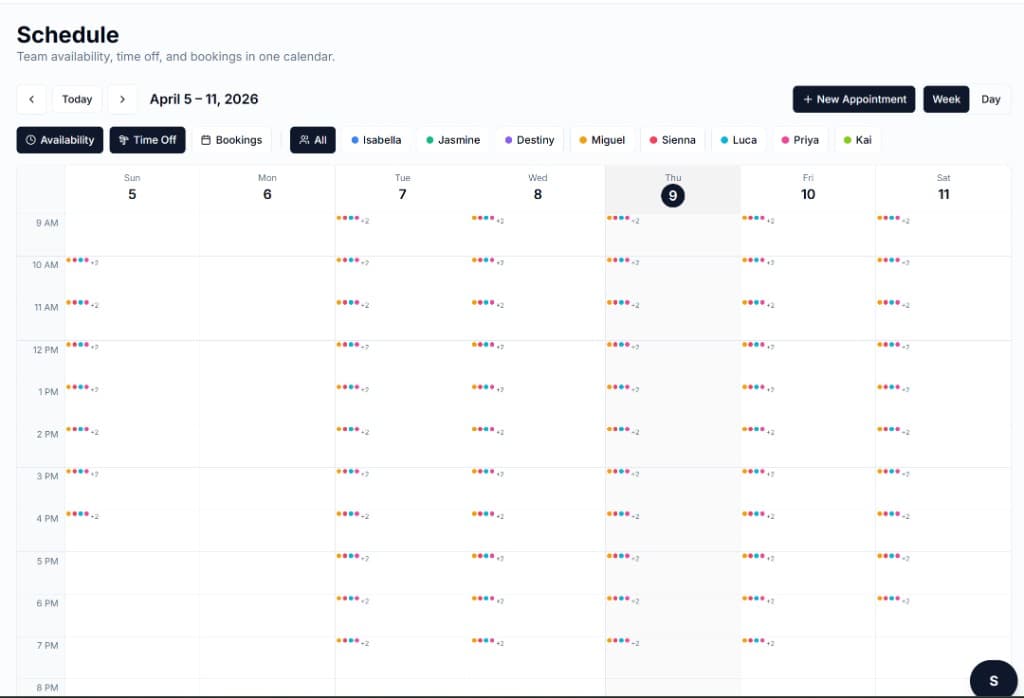Open the Bookings filter via its calendar icon
1024x698 pixels.
208,140
